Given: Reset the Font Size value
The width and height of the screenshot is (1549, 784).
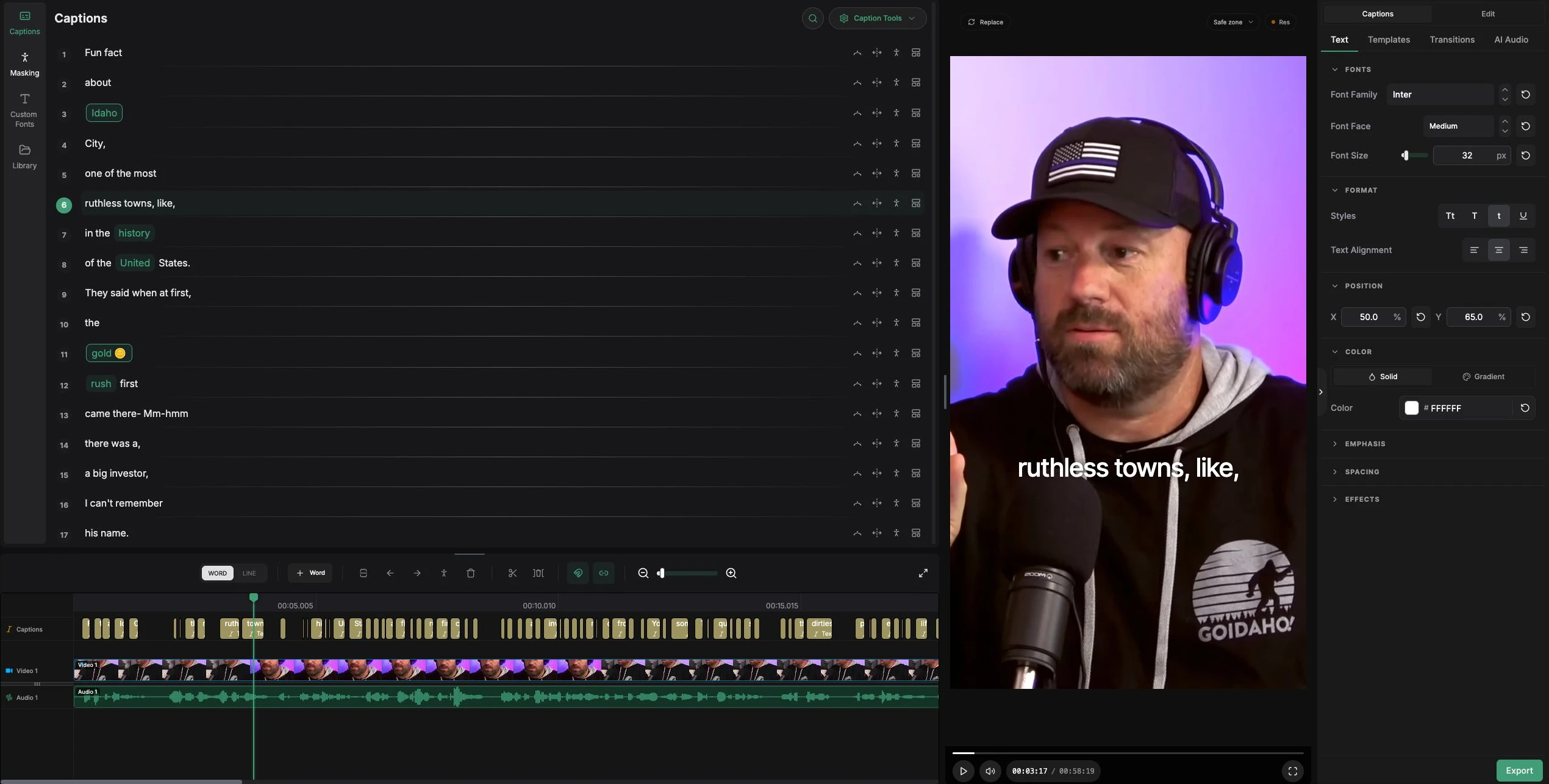Looking at the screenshot, I should pyautogui.click(x=1525, y=155).
